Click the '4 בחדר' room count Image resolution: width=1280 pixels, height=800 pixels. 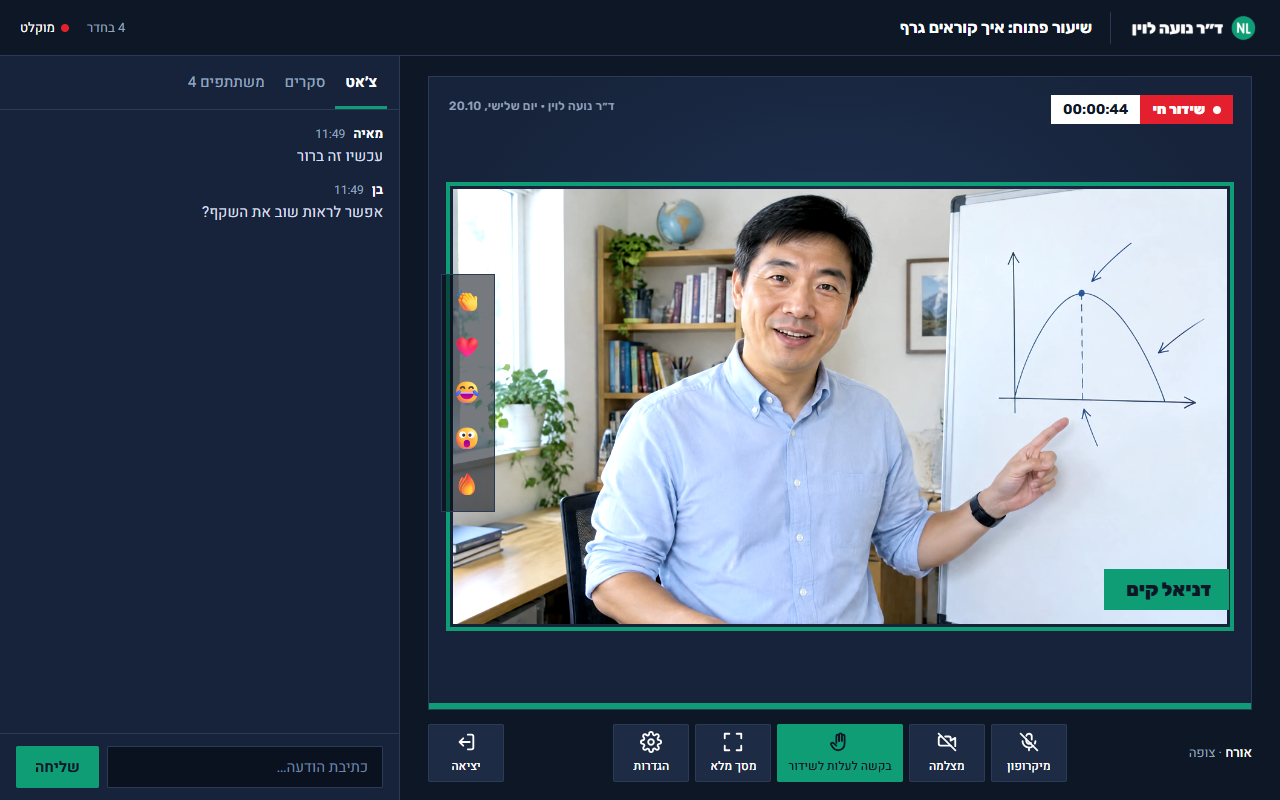pos(106,28)
